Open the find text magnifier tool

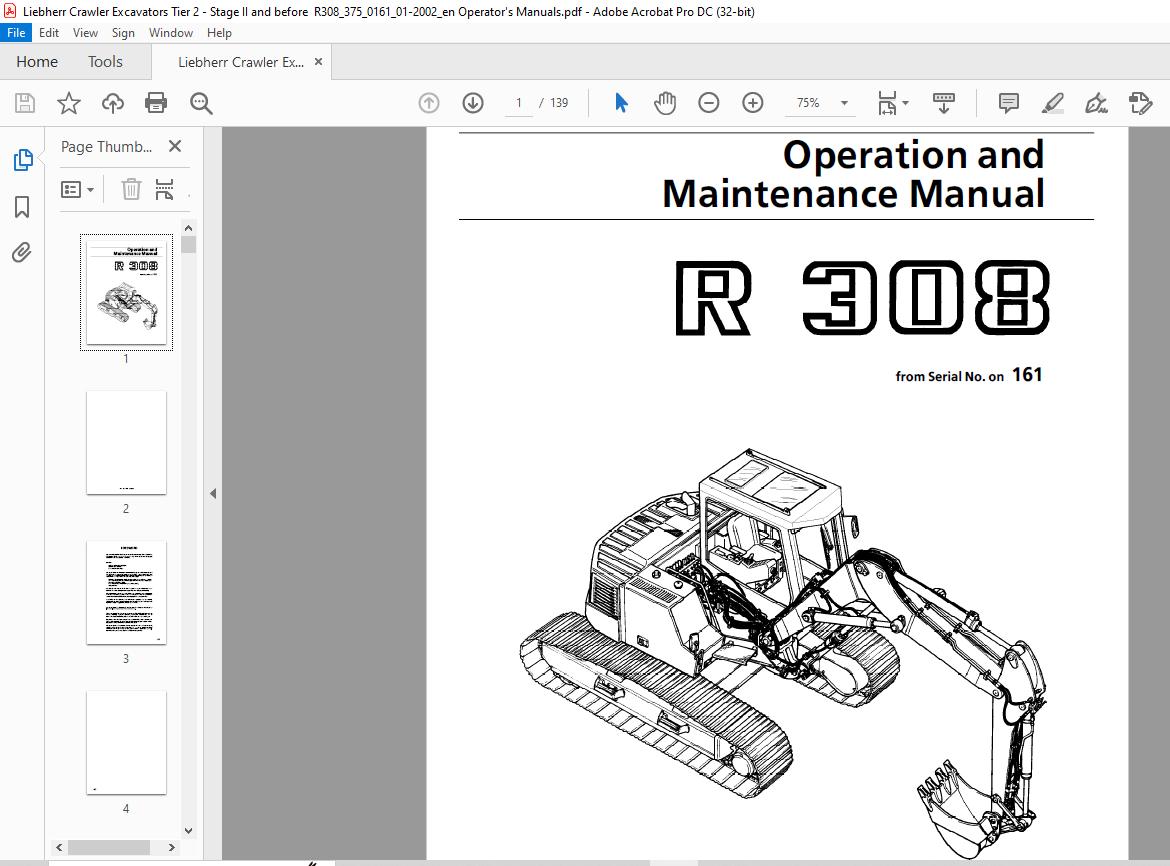[201, 103]
